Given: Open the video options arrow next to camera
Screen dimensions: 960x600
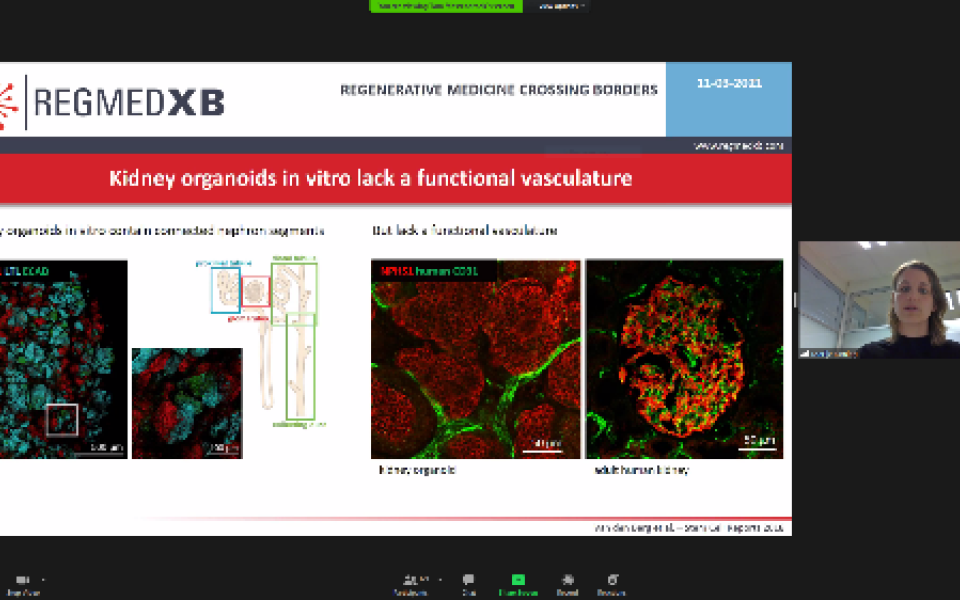Looking at the screenshot, I should pyautogui.click(x=43, y=579).
